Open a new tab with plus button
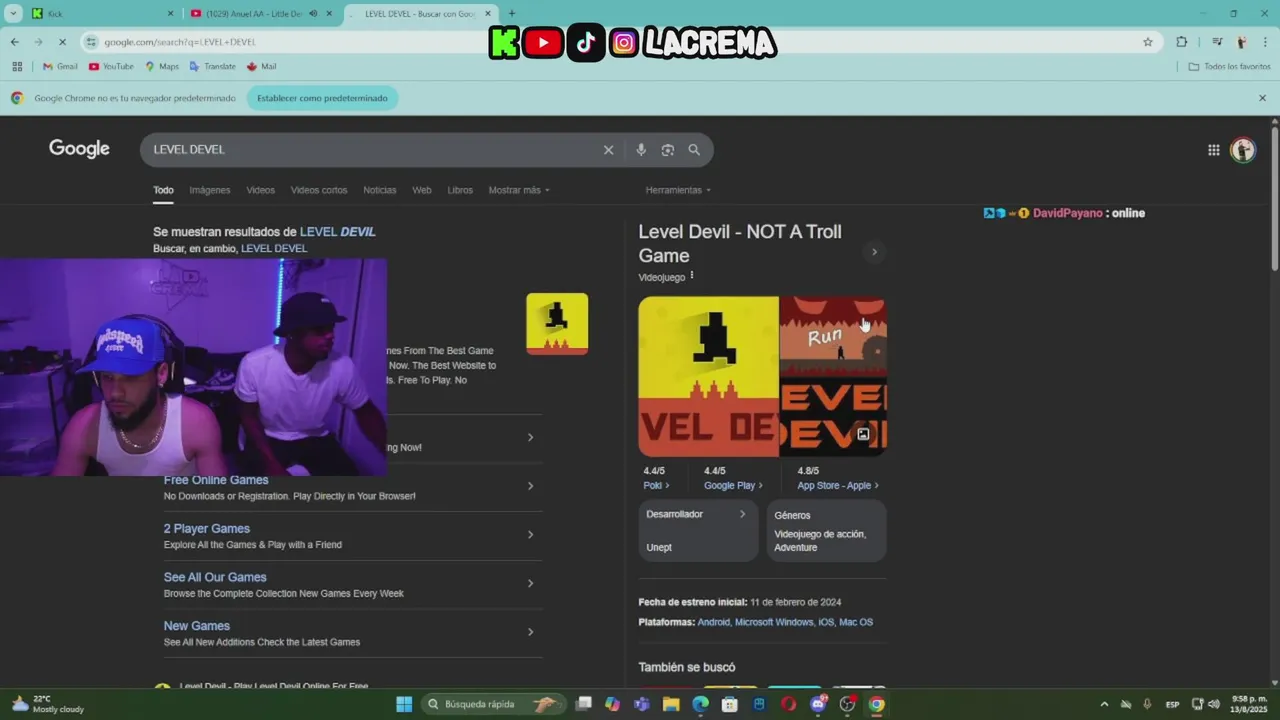The width and height of the screenshot is (1280, 720). [512, 14]
